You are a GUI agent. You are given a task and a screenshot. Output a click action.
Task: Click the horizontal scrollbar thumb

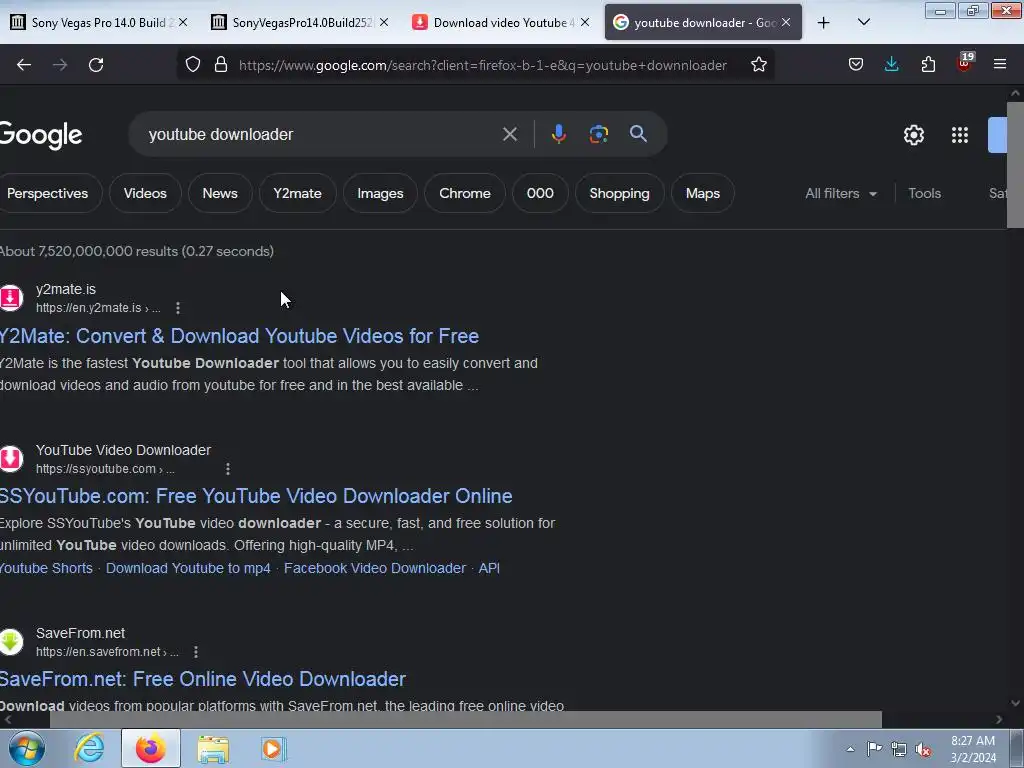click(466, 719)
